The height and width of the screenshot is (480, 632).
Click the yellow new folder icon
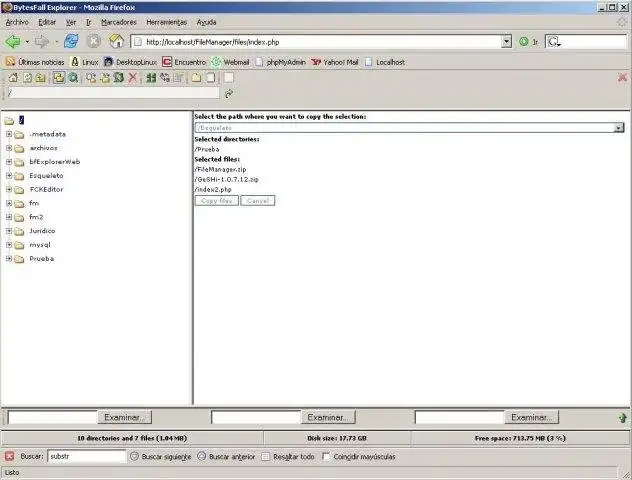pos(196,78)
